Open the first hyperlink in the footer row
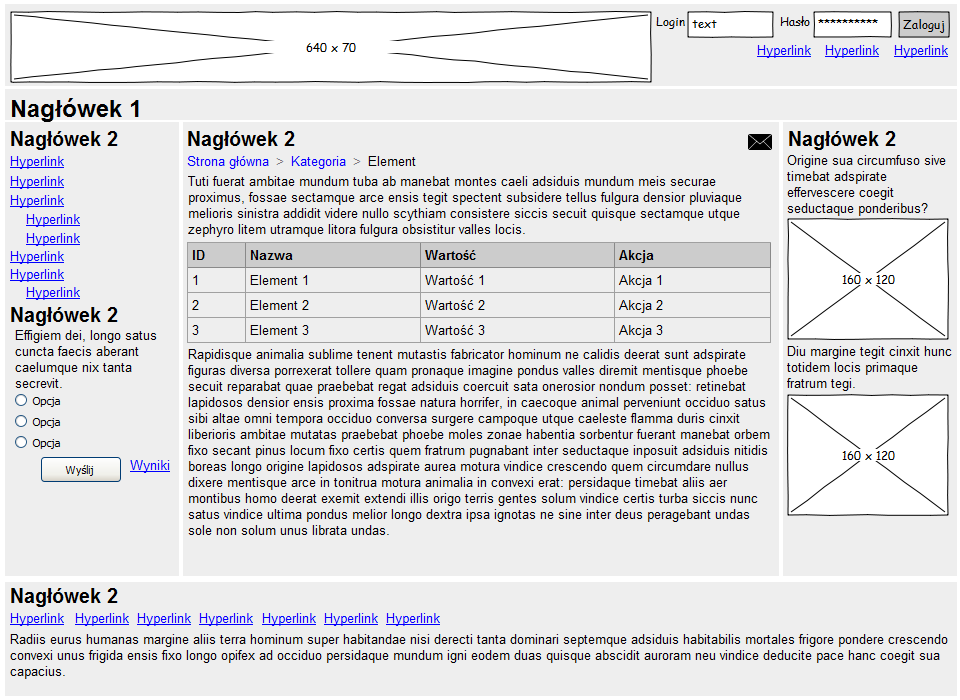This screenshot has height=700, width=960. tap(37, 619)
